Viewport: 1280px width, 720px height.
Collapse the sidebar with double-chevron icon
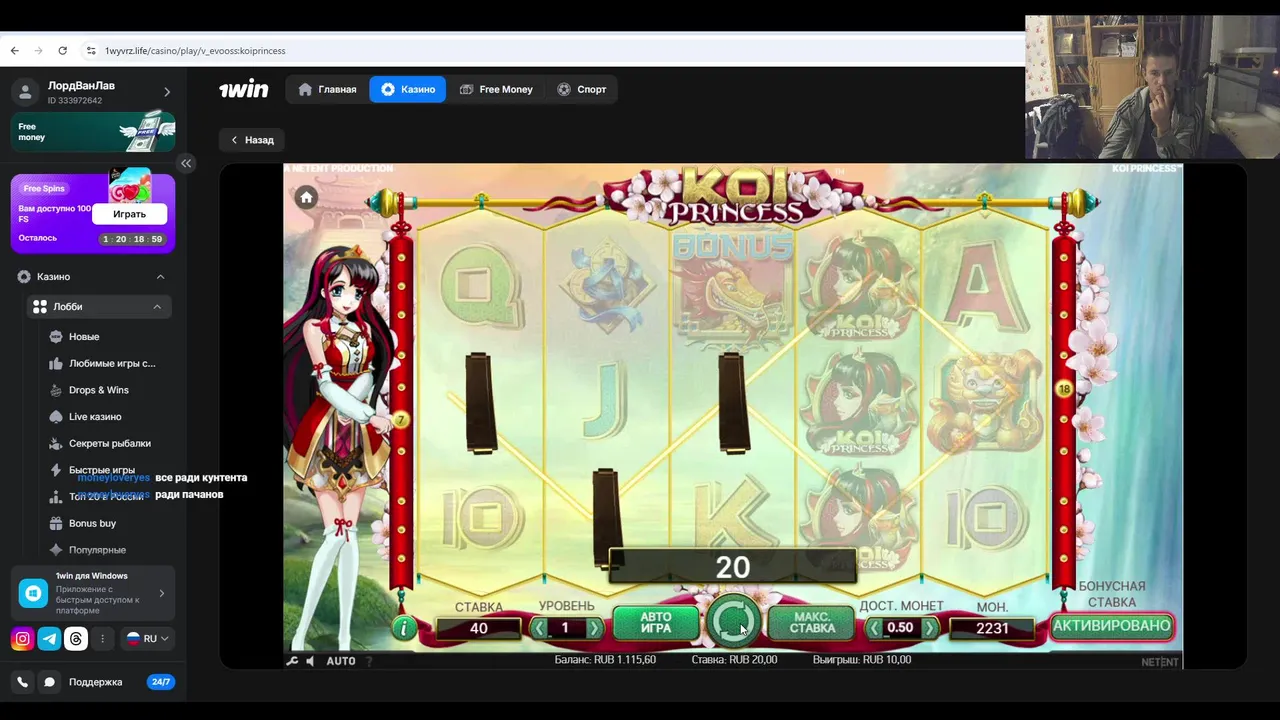pyautogui.click(x=186, y=163)
